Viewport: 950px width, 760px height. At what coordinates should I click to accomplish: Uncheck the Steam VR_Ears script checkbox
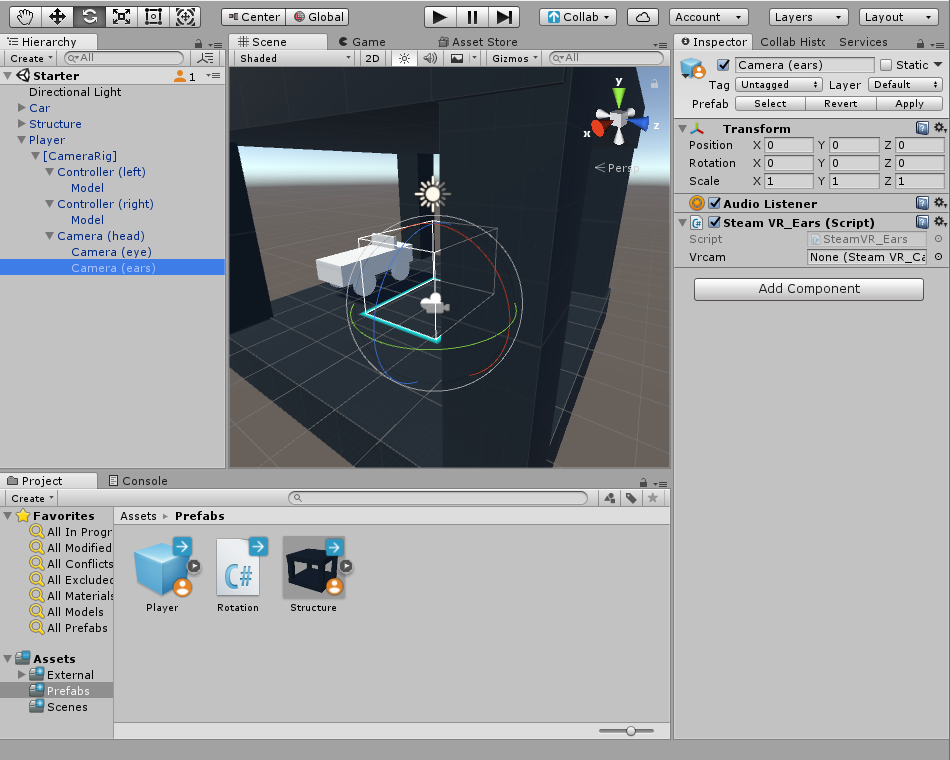coord(714,223)
